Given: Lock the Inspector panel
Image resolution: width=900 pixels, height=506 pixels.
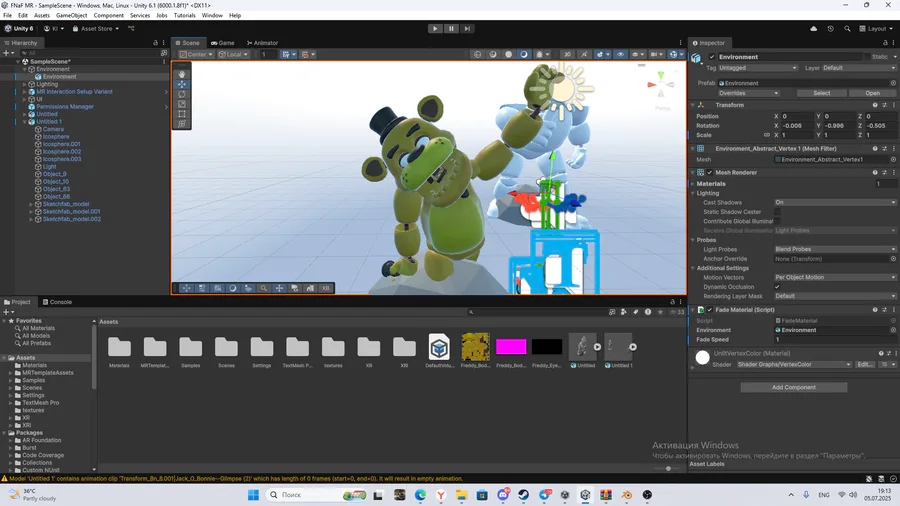Looking at the screenshot, I should (885, 43).
